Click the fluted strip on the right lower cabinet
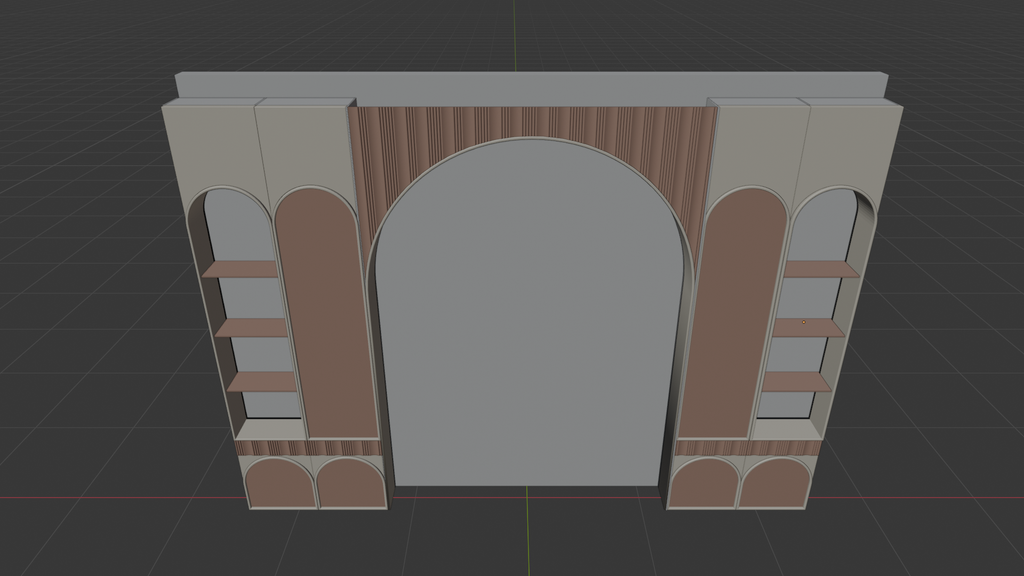The width and height of the screenshot is (1024, 576). pyautogui.click(x=748, y=447)
